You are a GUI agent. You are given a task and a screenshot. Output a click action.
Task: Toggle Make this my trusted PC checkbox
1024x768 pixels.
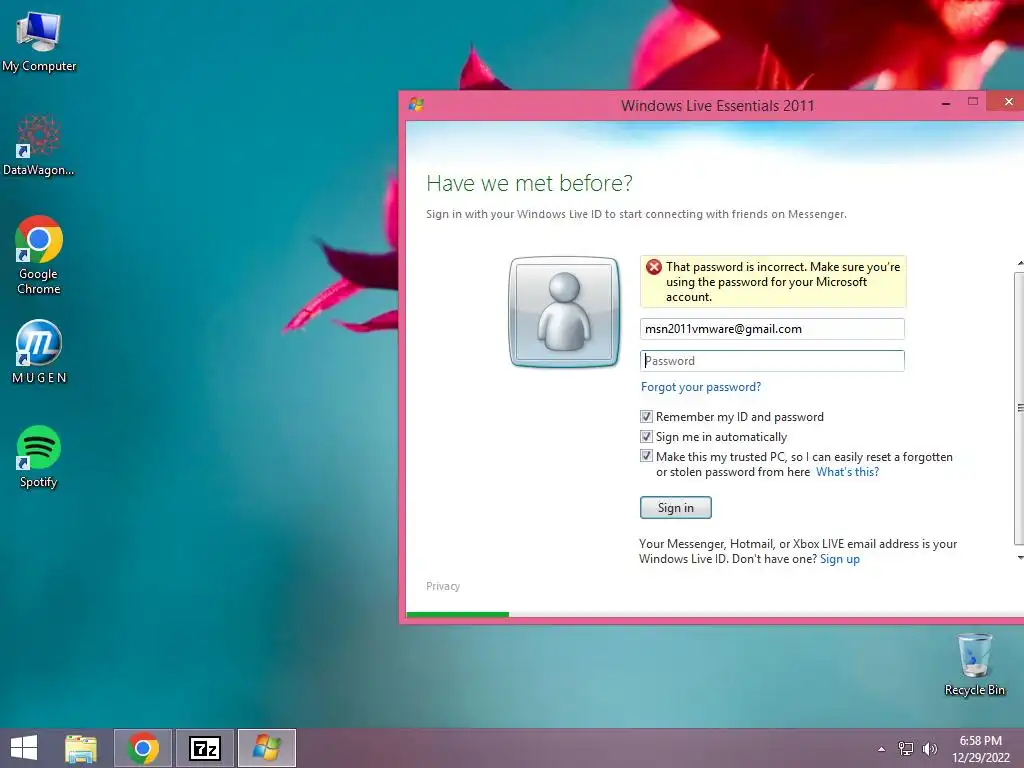click(x=646, y=456)
